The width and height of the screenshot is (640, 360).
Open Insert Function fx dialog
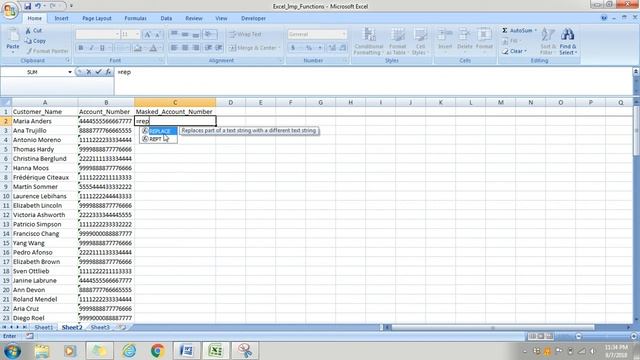pyautogui.click(x=108, y=72)
